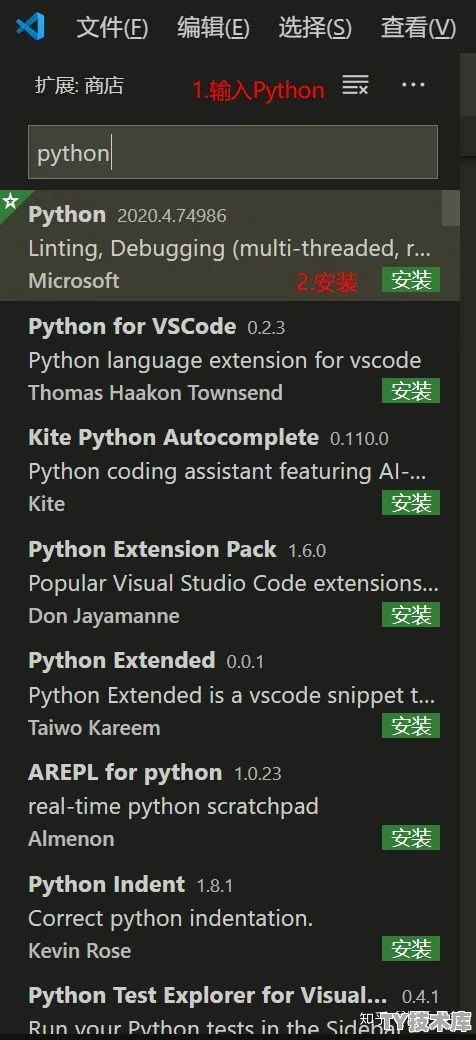476x1040 pixels.
Task: Install Python Extended by Taiwo Kareem
Action: click(411, 726)
